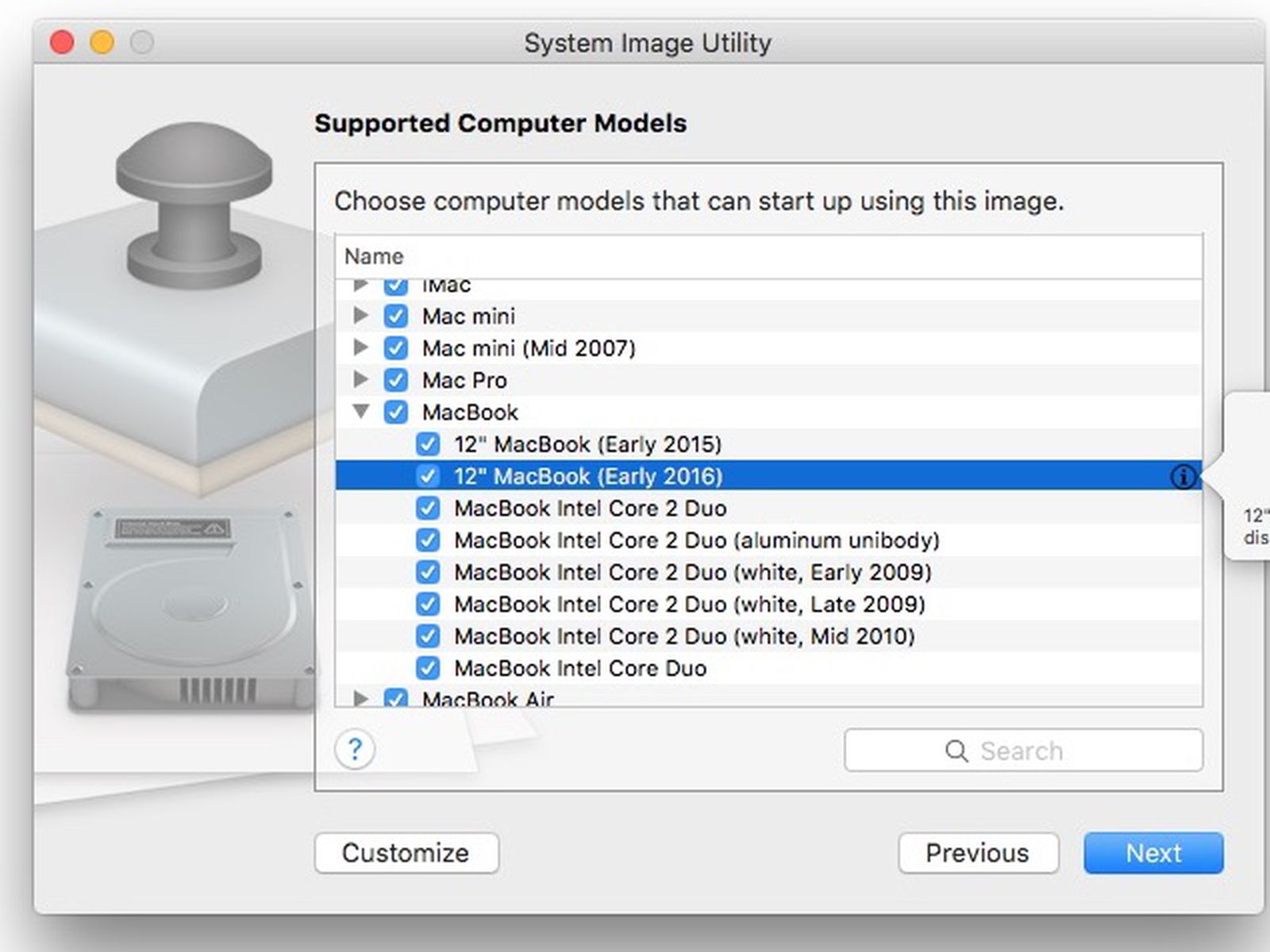Click the Customize button

coord(406,853)
